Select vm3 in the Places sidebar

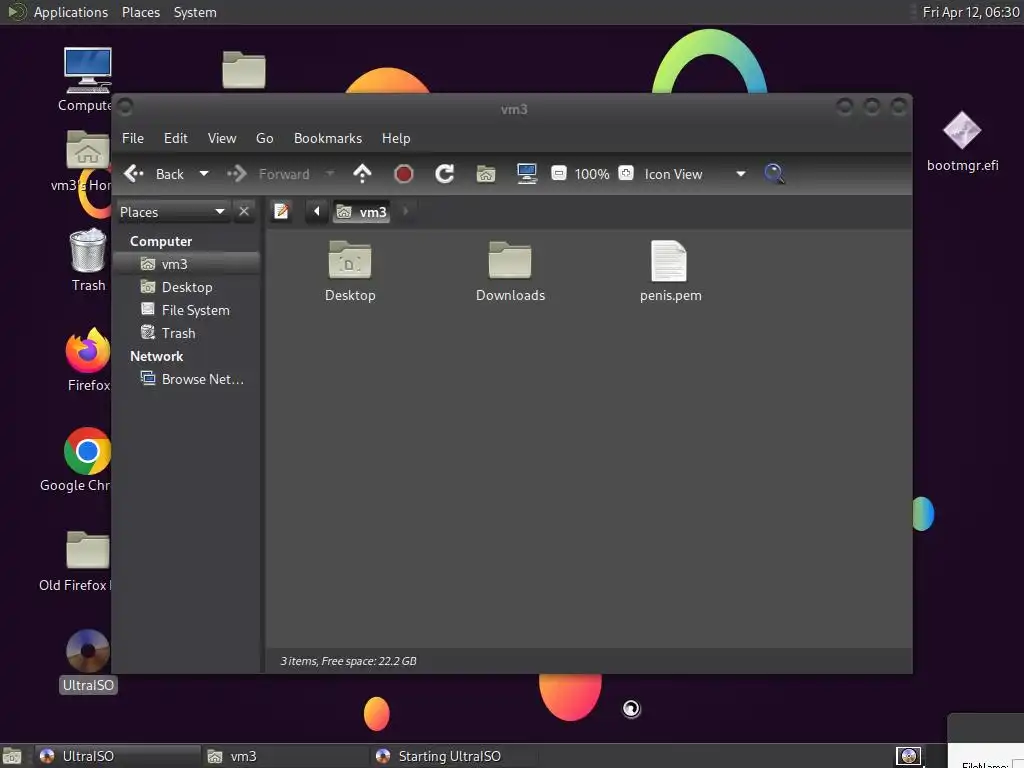coord(186,264)
